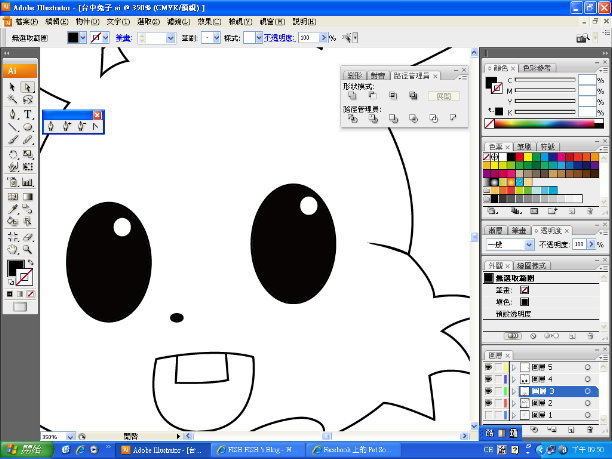Select the Column Graph tool
The height and width of the screenshot is (459, 612).
(27, 182)
